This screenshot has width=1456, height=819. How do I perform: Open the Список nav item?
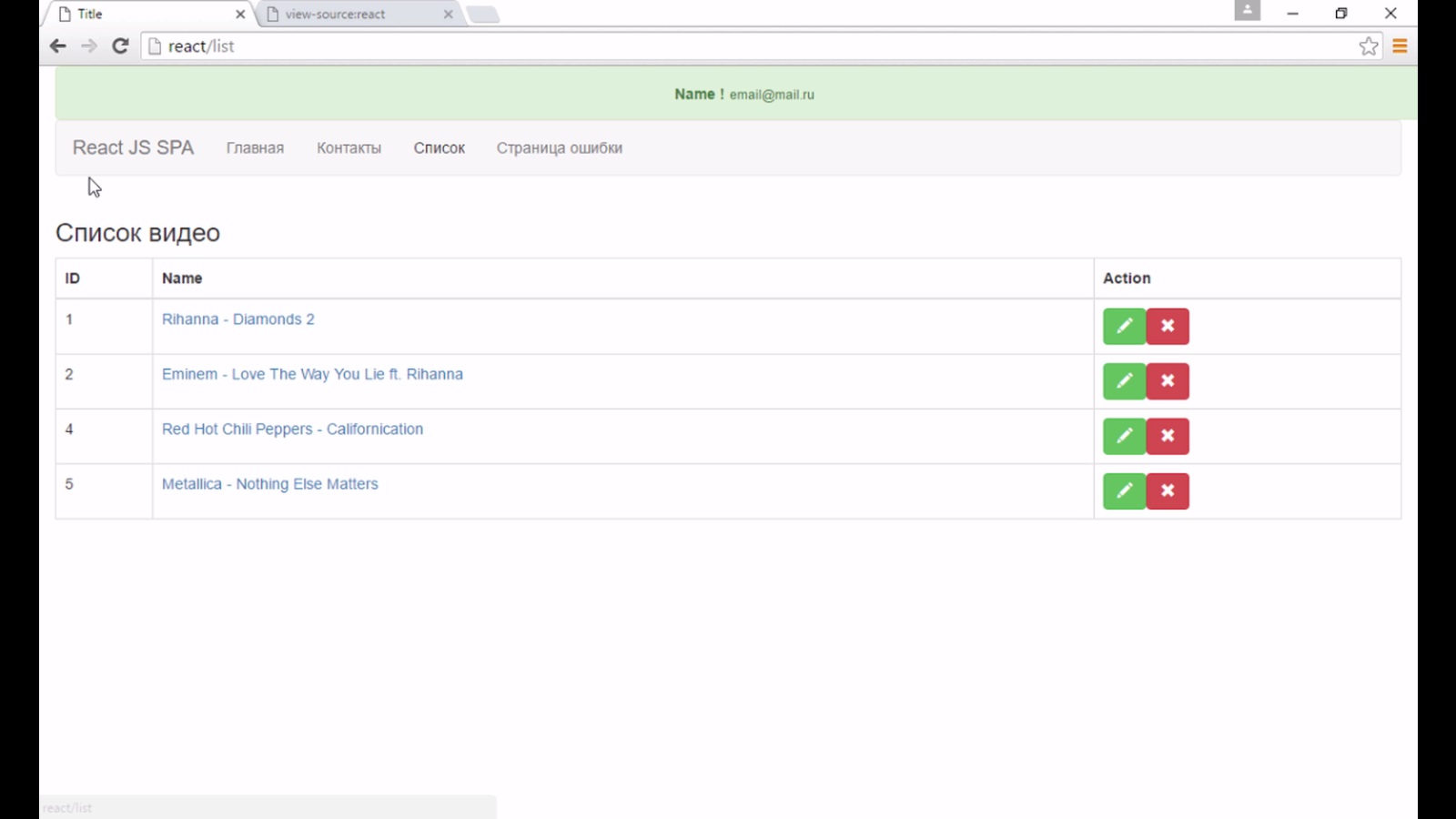click(x=439, y=148)
